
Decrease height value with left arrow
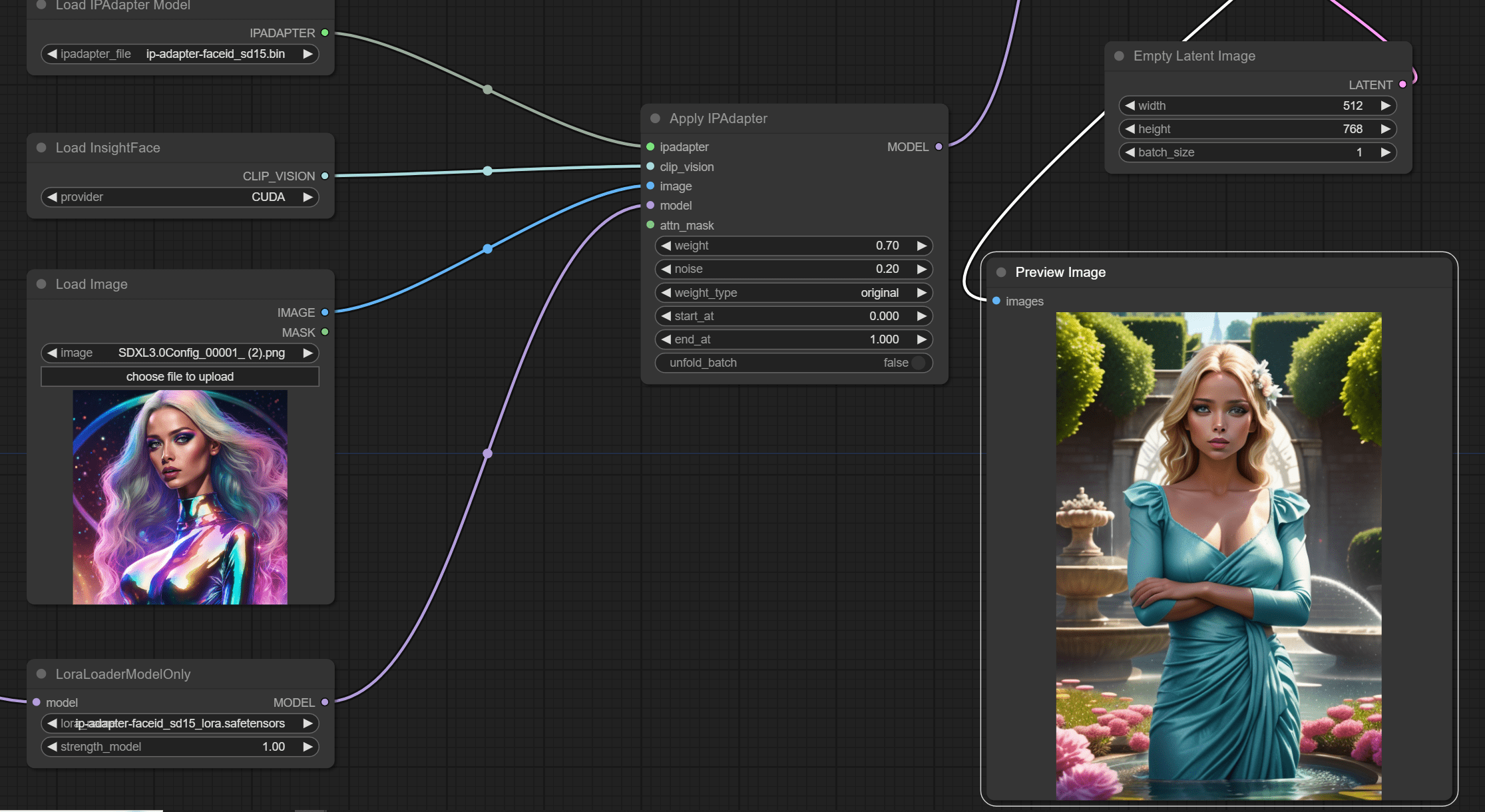point(1130,129)
